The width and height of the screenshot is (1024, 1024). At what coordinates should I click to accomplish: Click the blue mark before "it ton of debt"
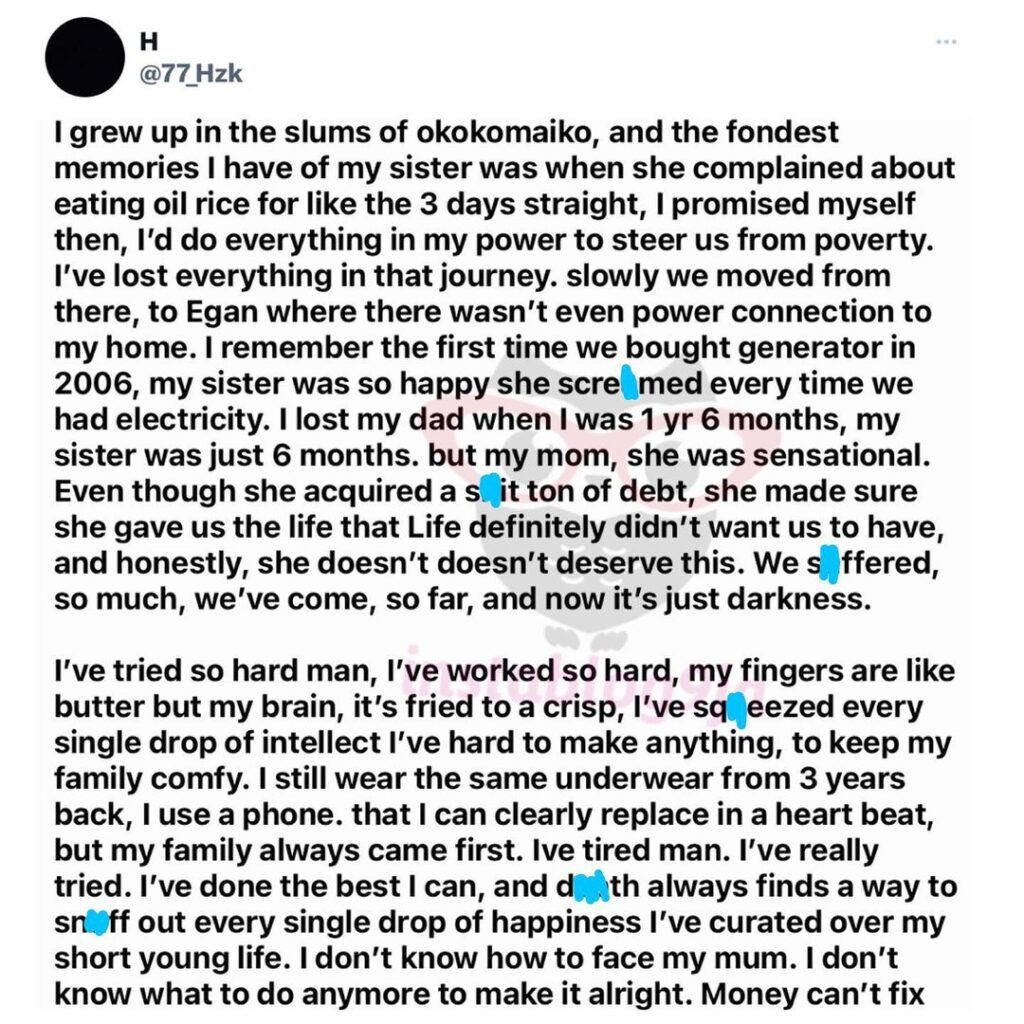(x=490, y=492)
